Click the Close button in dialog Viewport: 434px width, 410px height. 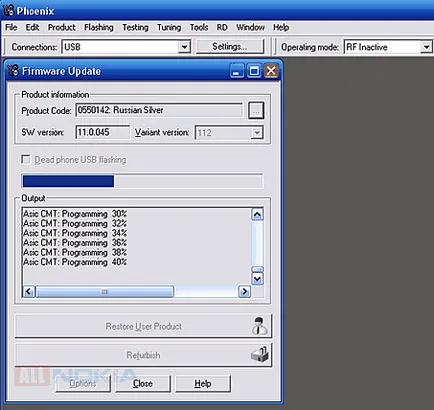[x=143, y=384]
